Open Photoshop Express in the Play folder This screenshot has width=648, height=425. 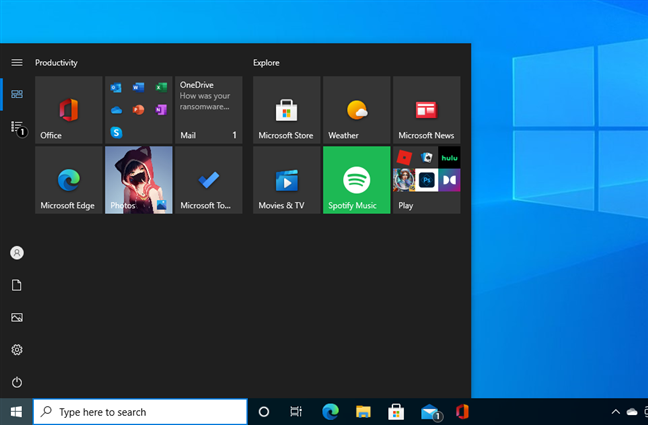pos(426,180)
